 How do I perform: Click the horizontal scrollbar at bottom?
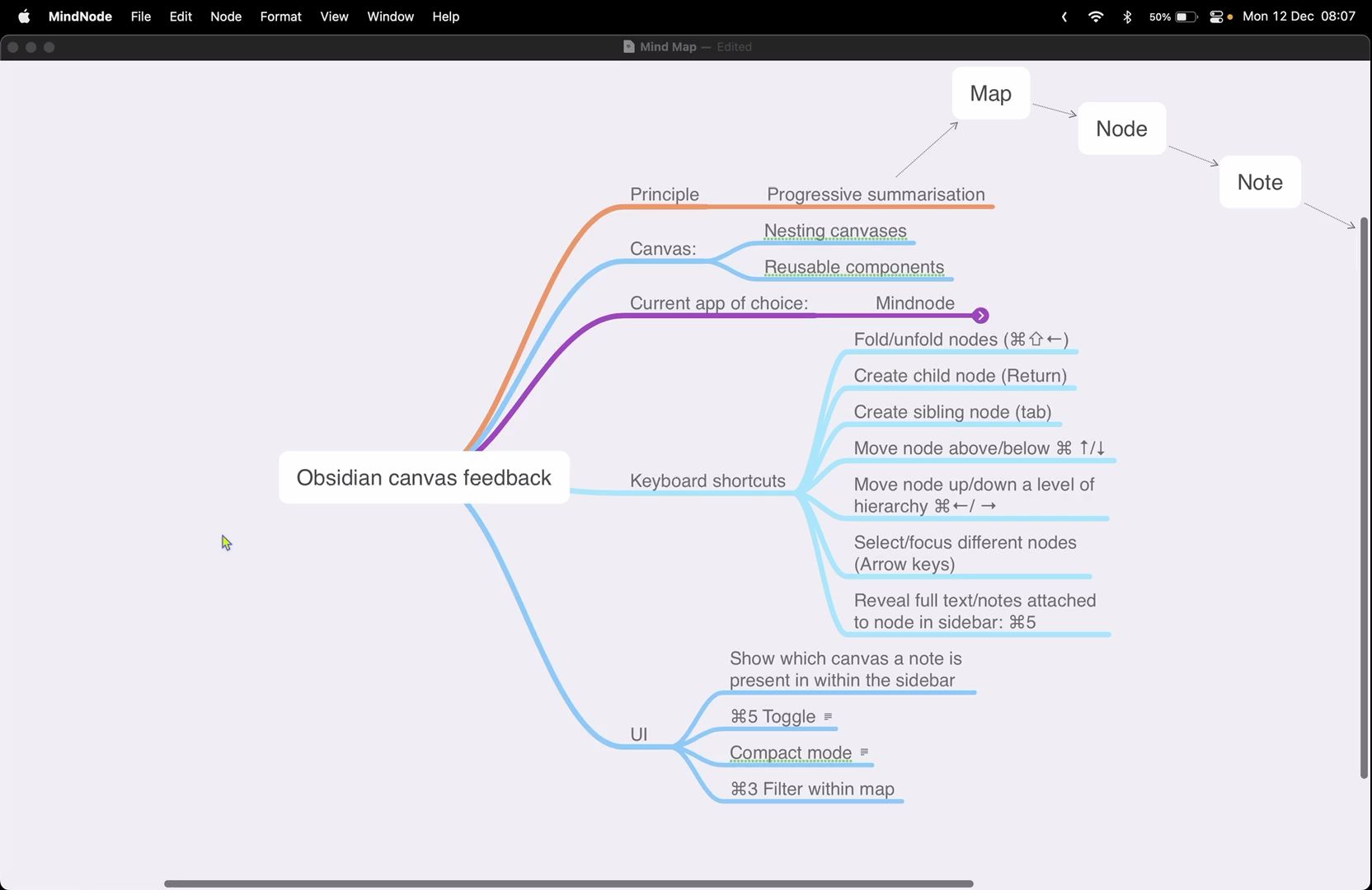569,883
